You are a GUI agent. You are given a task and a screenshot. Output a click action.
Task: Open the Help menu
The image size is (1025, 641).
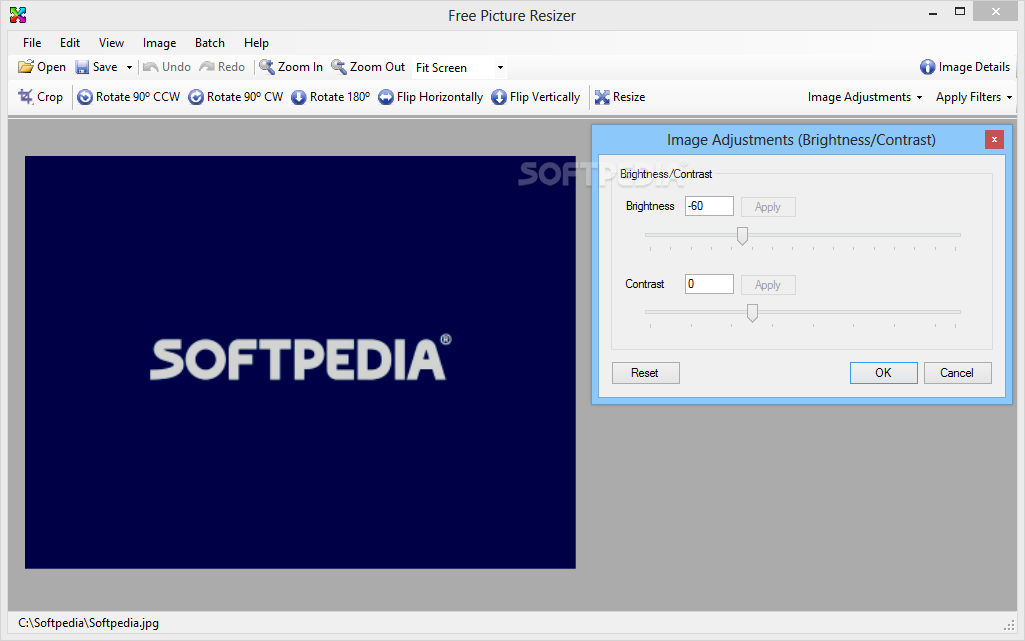[x=256, y=42]
